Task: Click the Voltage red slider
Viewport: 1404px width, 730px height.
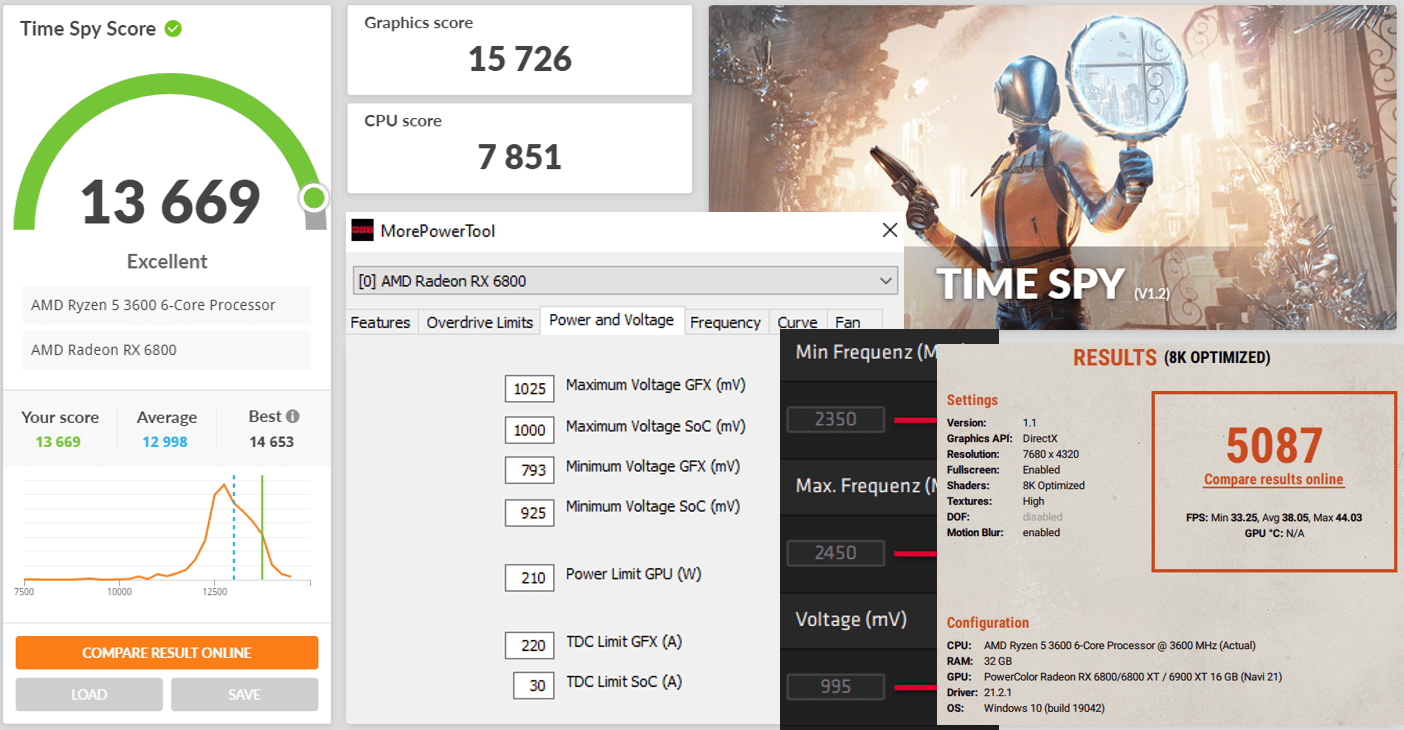Action: [x=915, y=687]
